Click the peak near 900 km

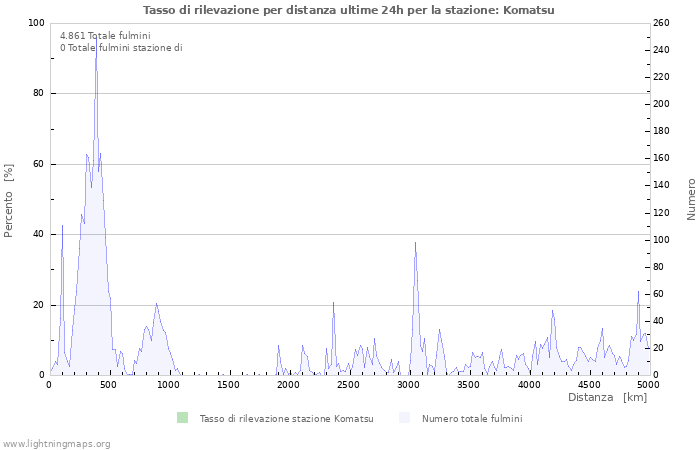coord(156,305)
